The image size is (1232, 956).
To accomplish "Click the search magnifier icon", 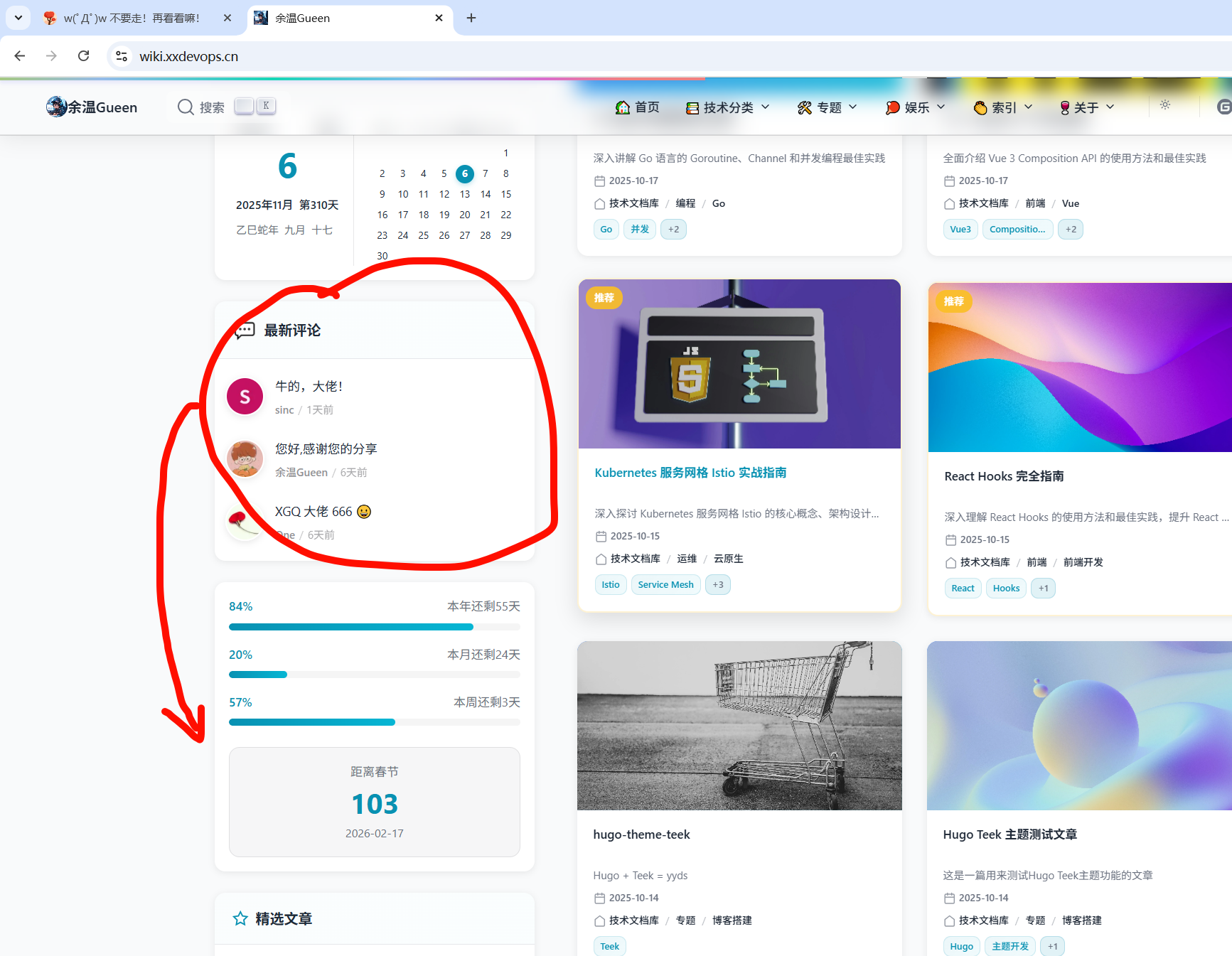I will coord(186,107).
